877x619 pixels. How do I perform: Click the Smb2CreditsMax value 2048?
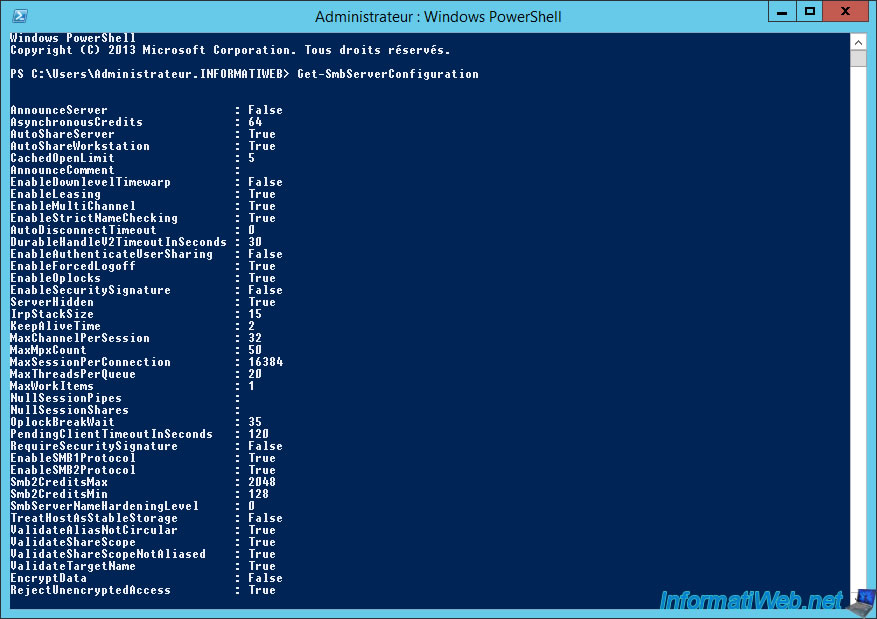click(262, 482)
